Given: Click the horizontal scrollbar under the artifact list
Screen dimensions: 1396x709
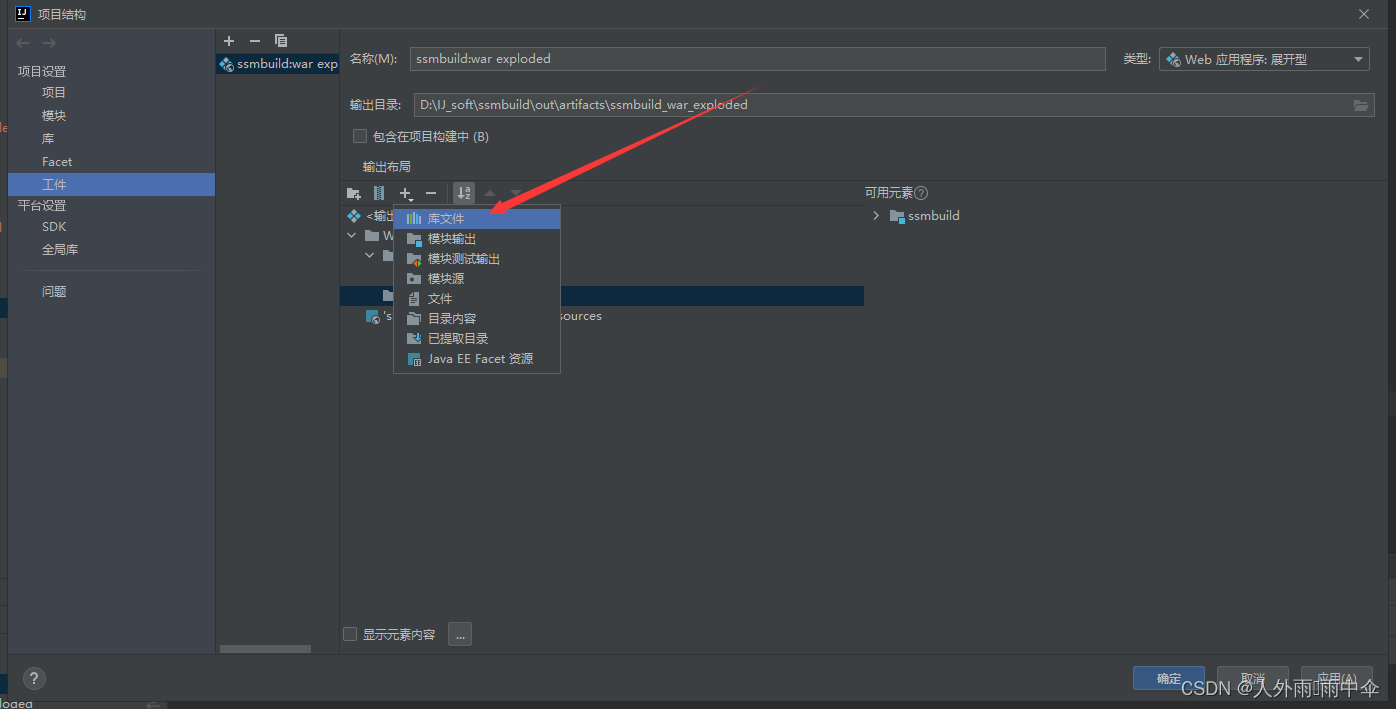Looking at the screenshot, I should pyautogui.click(x=265, y=649).
